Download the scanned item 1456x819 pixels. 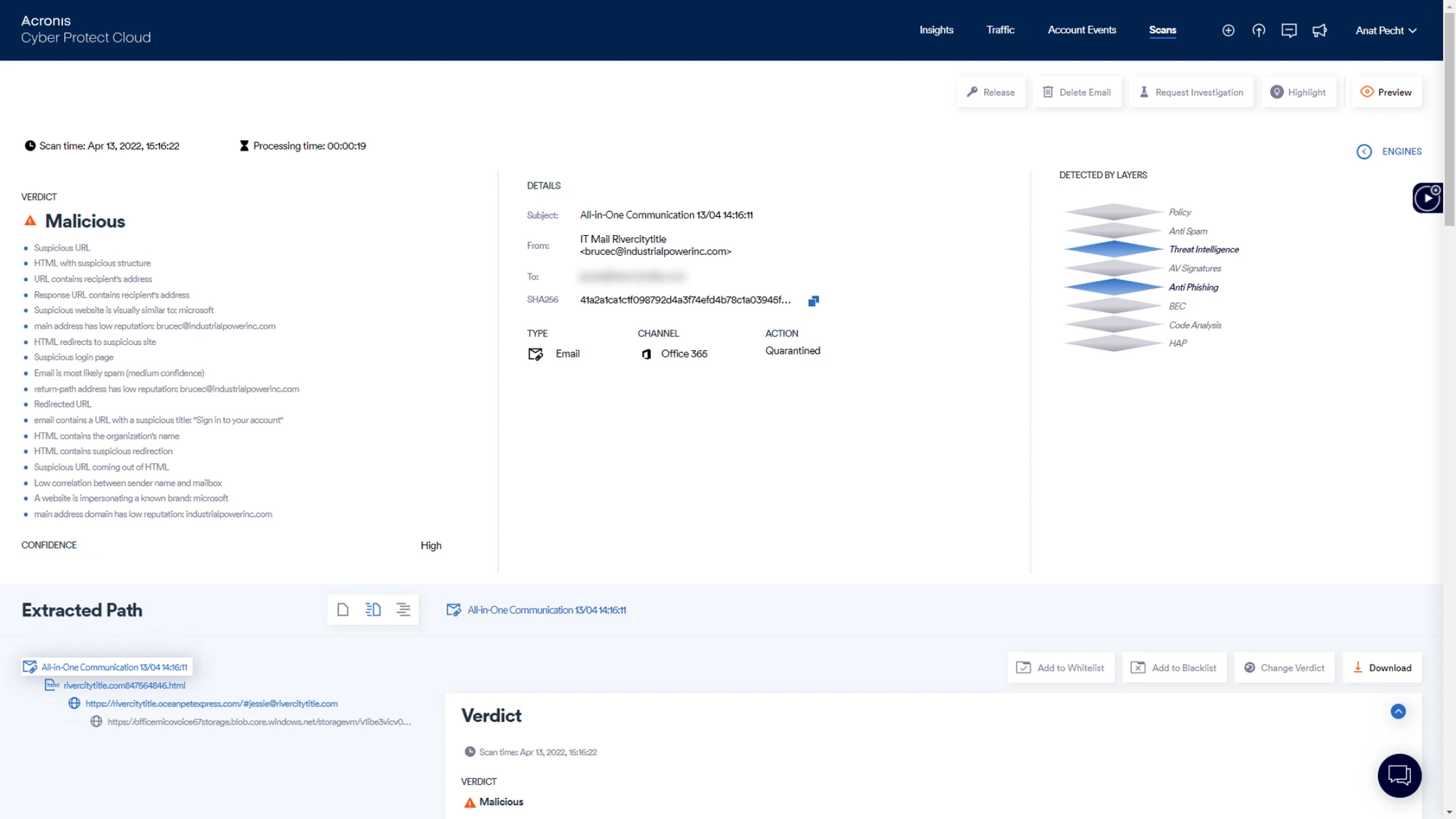[1382, 668]
